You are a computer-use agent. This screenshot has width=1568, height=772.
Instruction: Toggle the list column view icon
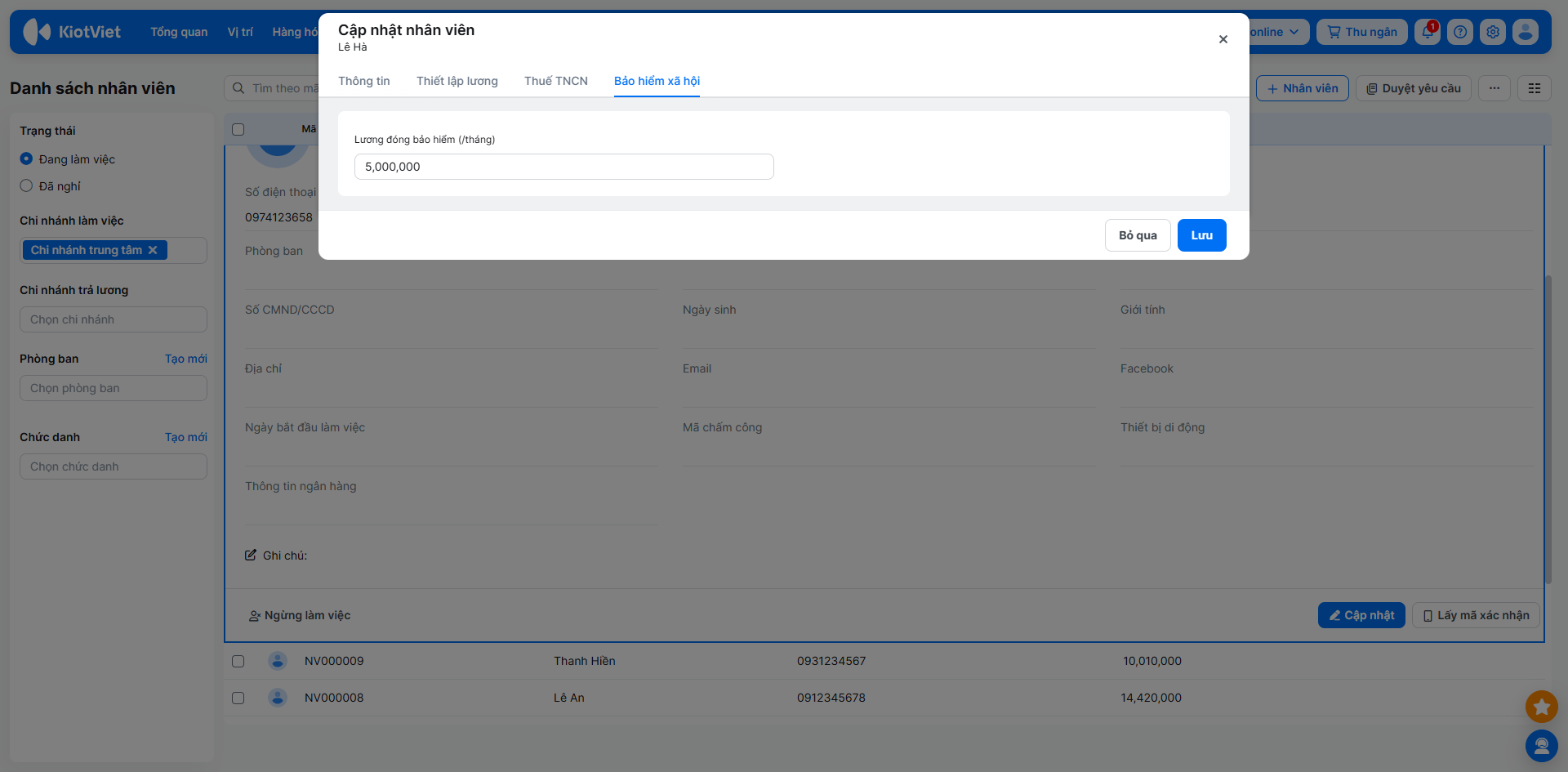click(x=1535, y=88)
